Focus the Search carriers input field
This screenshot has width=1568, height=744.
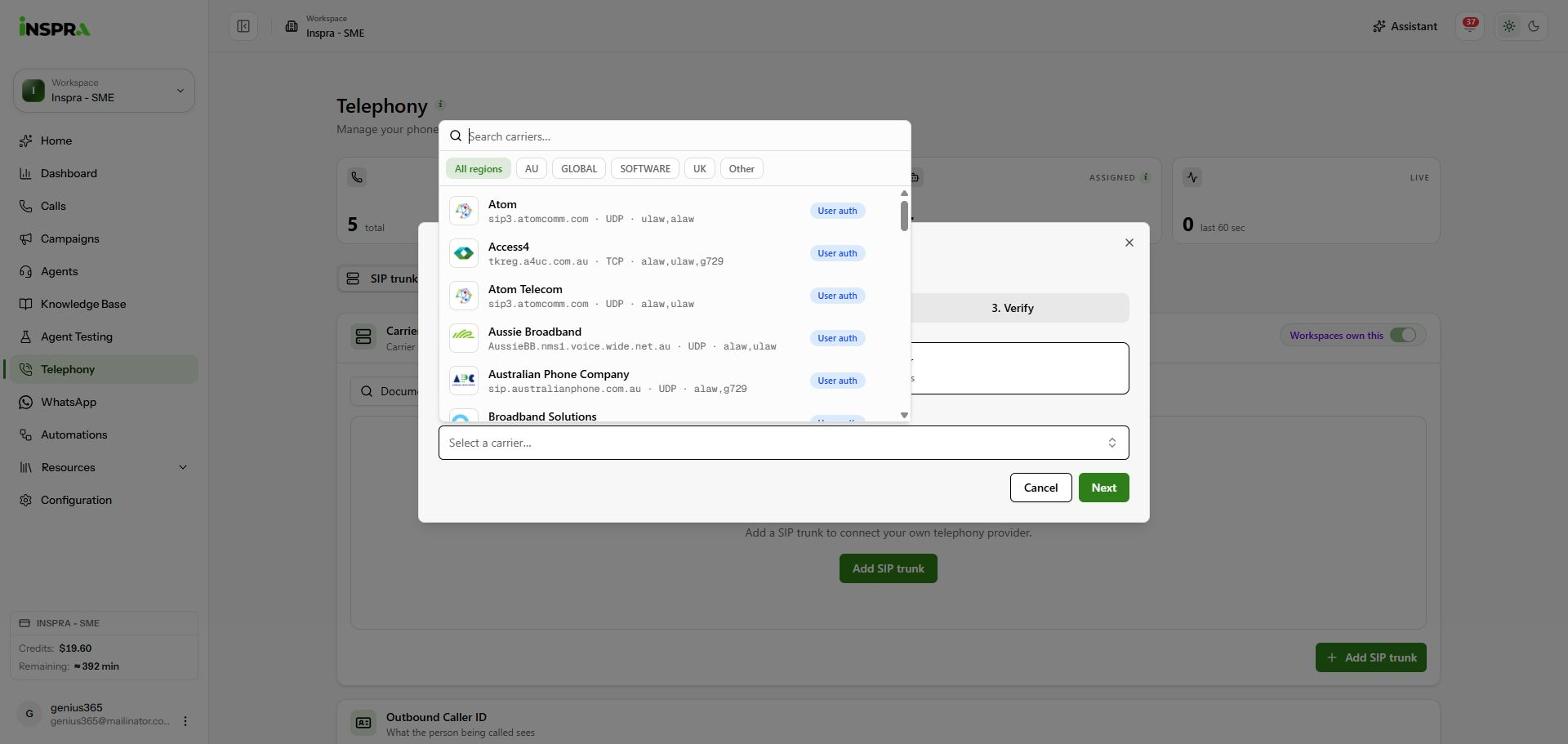coord(684,136)
